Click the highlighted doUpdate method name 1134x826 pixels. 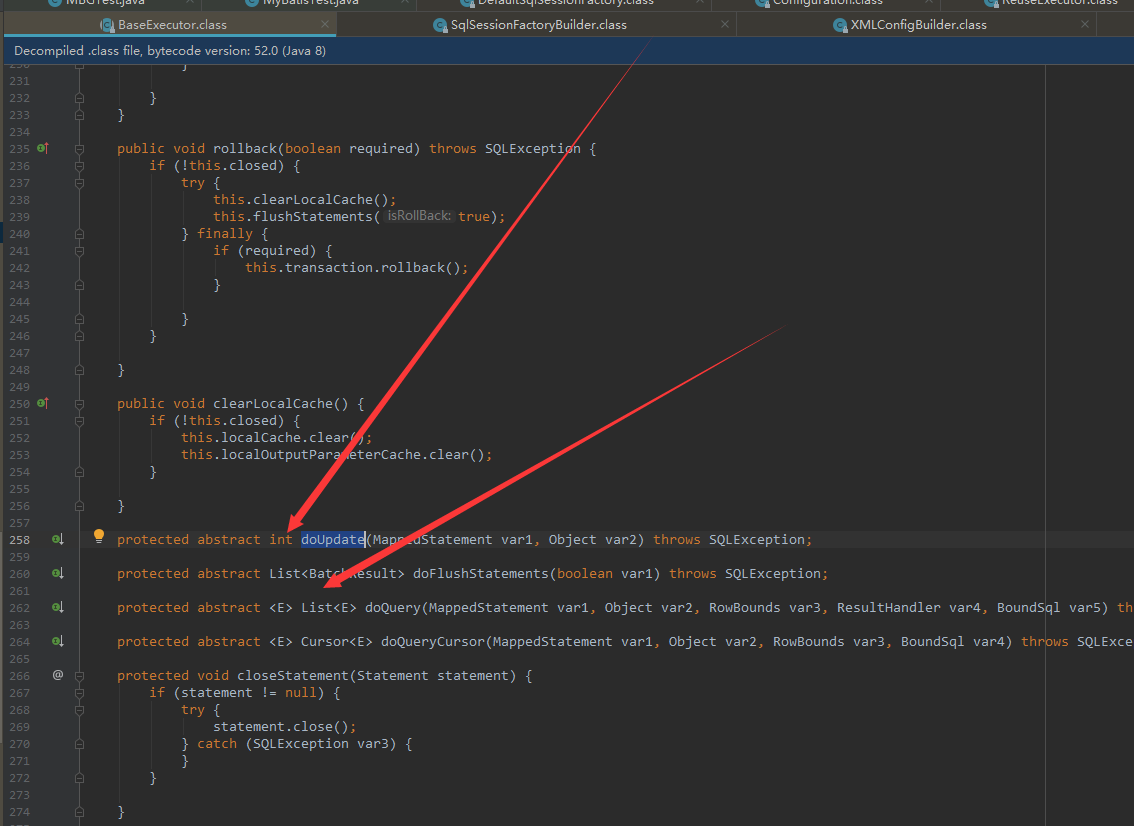pyautogui.click(x=333, y=540)
